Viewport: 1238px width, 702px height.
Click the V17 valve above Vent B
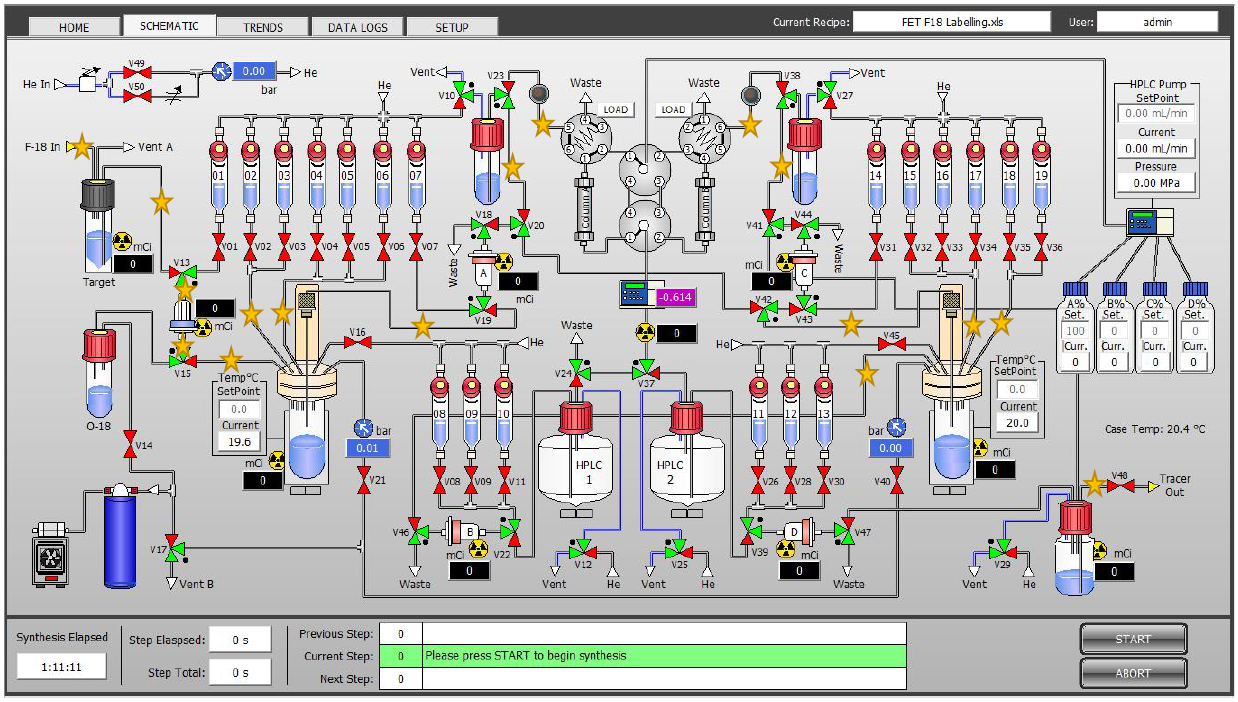(x=174, y=548)
